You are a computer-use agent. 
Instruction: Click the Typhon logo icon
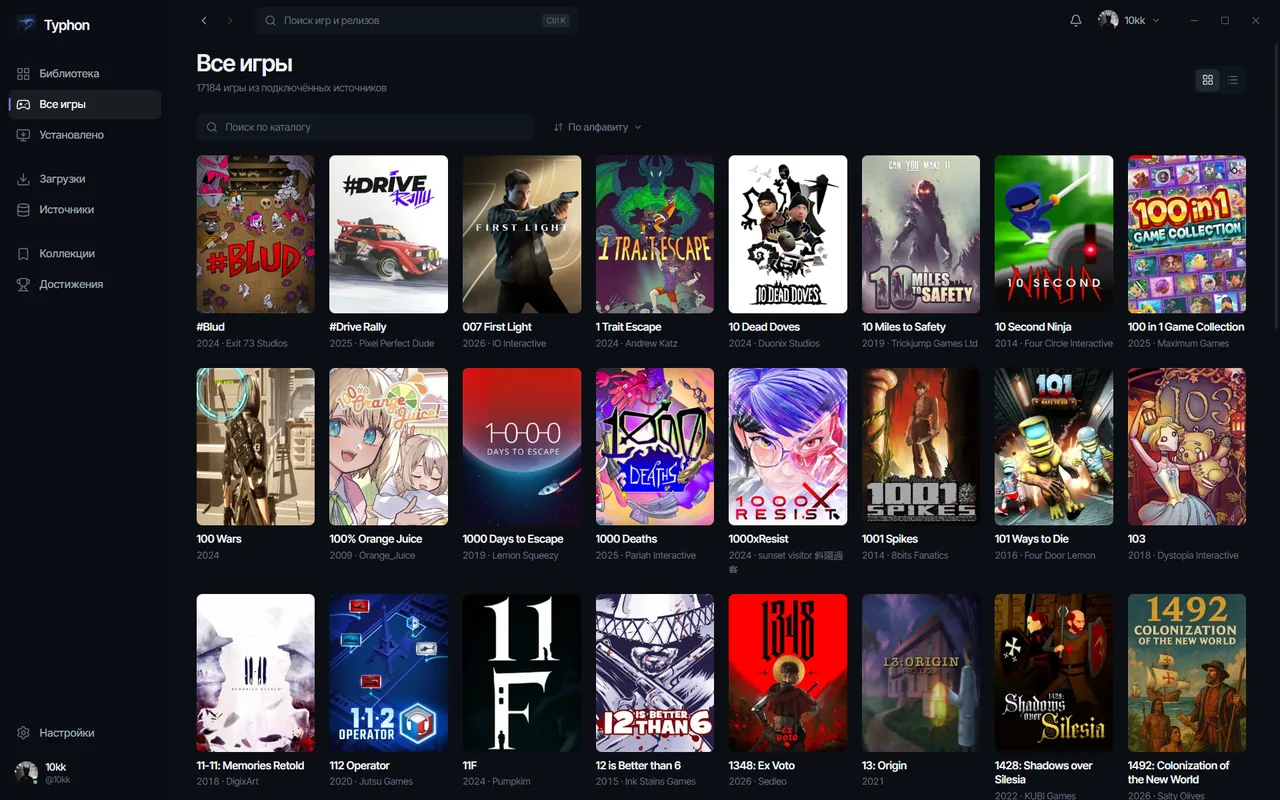(26, 25)
